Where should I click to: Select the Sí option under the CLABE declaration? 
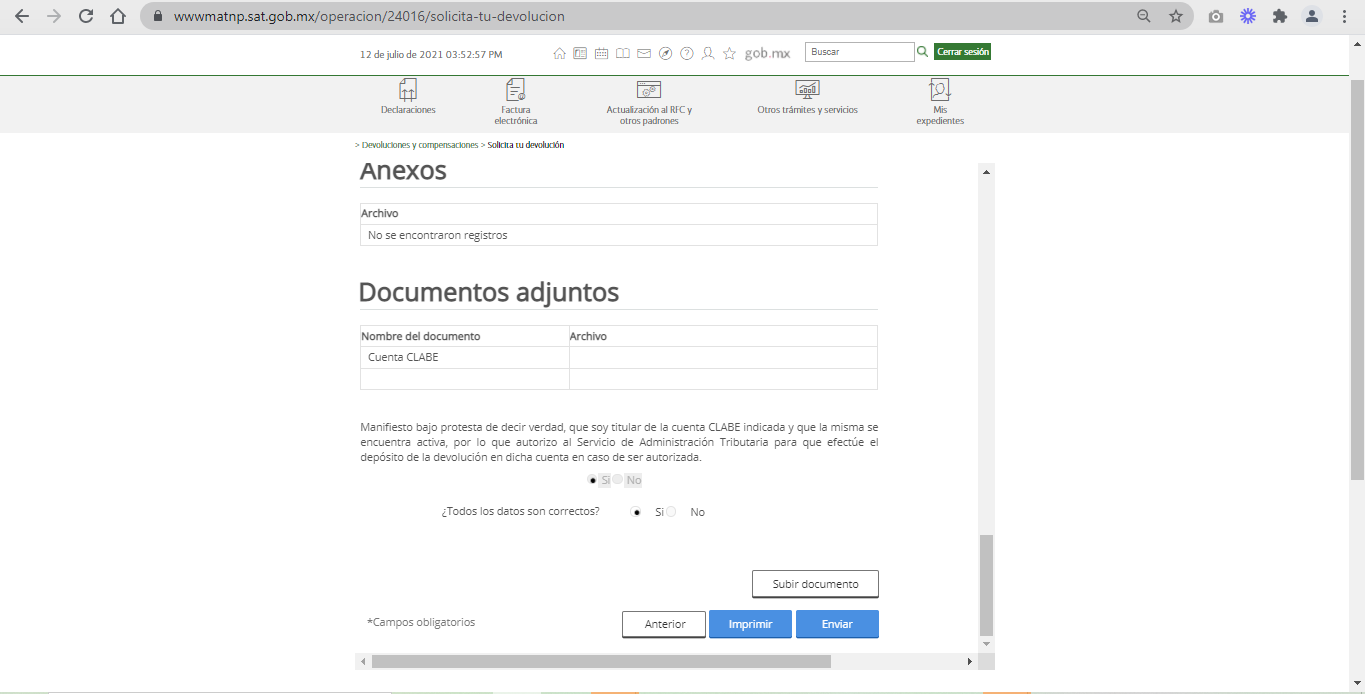click(593, 480)
